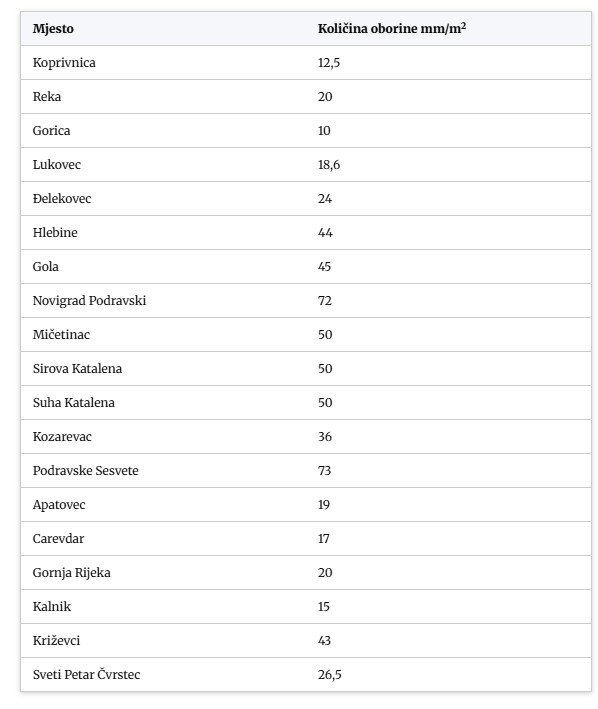598x709 pixels.
Task: Select the Podravske Sesvete place name
Action: click(85, 471)
